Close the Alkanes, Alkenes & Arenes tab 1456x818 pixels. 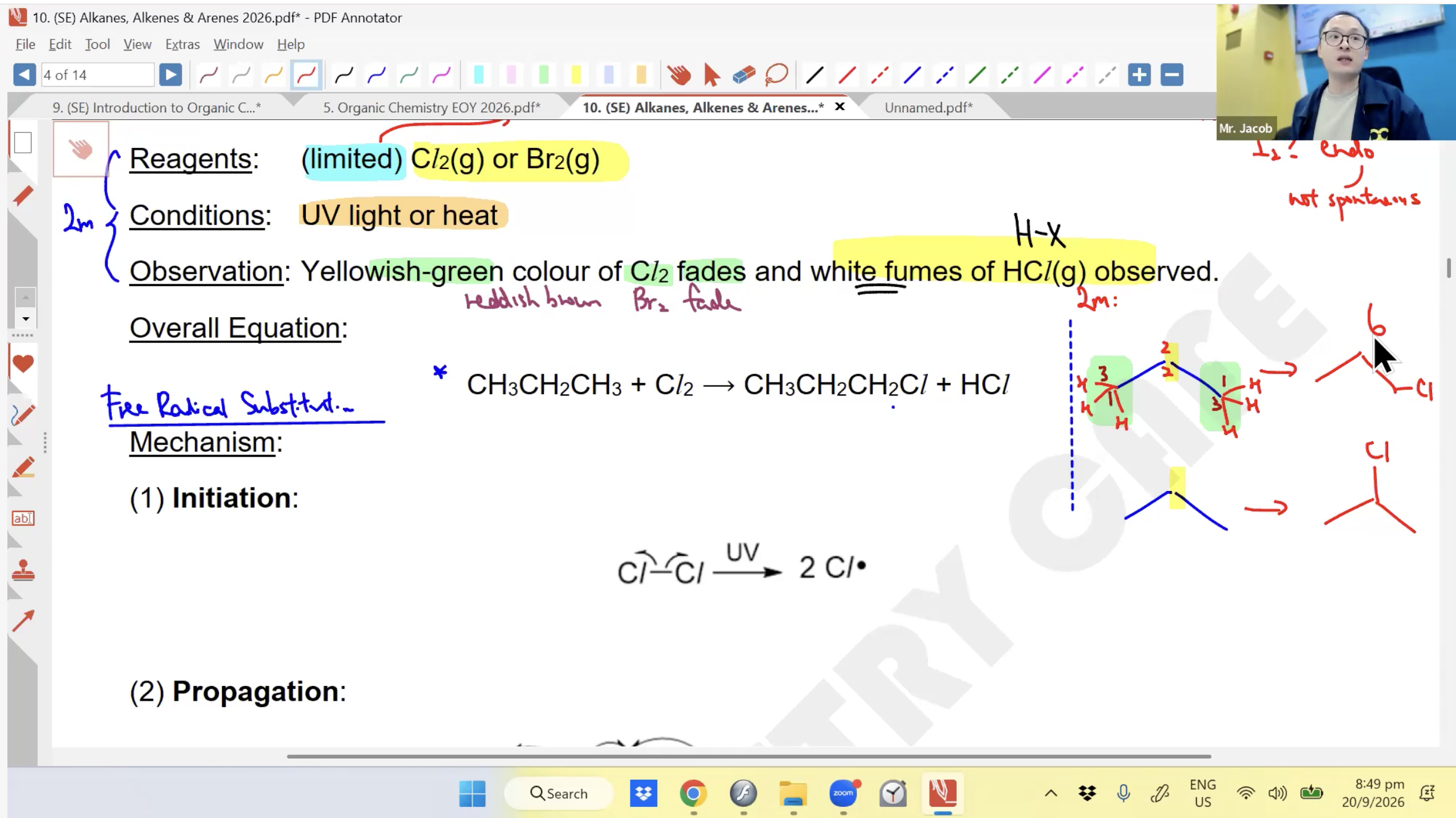(x=840, y=107)
